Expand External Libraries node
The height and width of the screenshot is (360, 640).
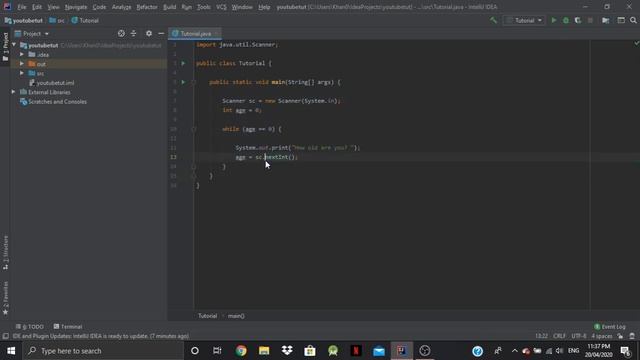(x=13, y=92)
